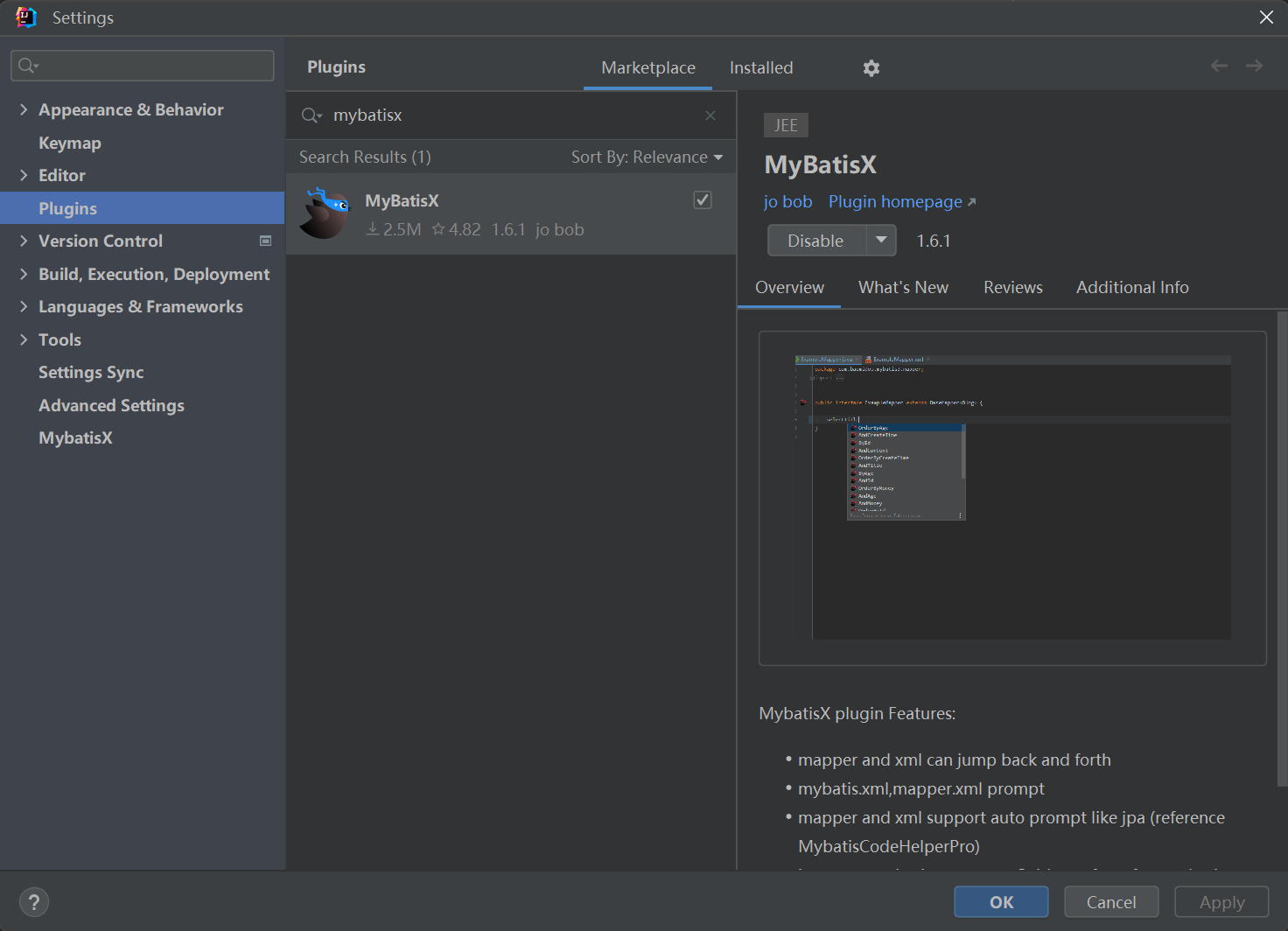
Task: Open the plugins gear settings menu
Action: click(871, 68)
